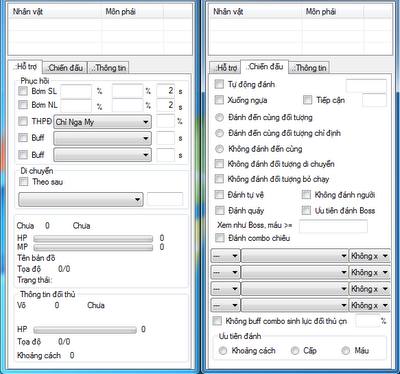
Task: Click Tự động đánh input field
Action: pos(366,86)
